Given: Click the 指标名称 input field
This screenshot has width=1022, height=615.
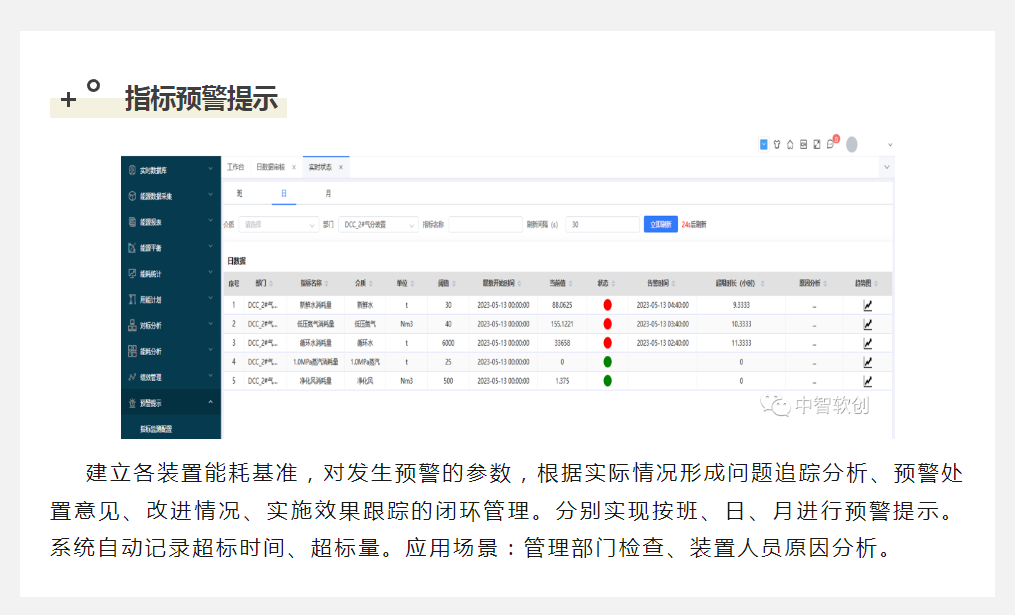Looking at the screenshot, I should 485,225.
